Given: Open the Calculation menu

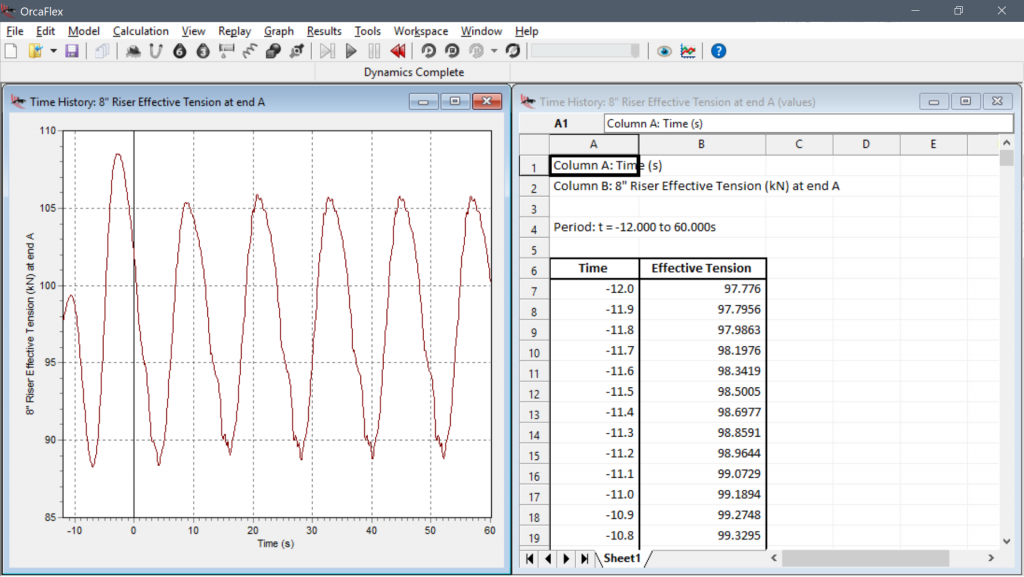Looking at the screenshot, I should click(x=140, y=31).
